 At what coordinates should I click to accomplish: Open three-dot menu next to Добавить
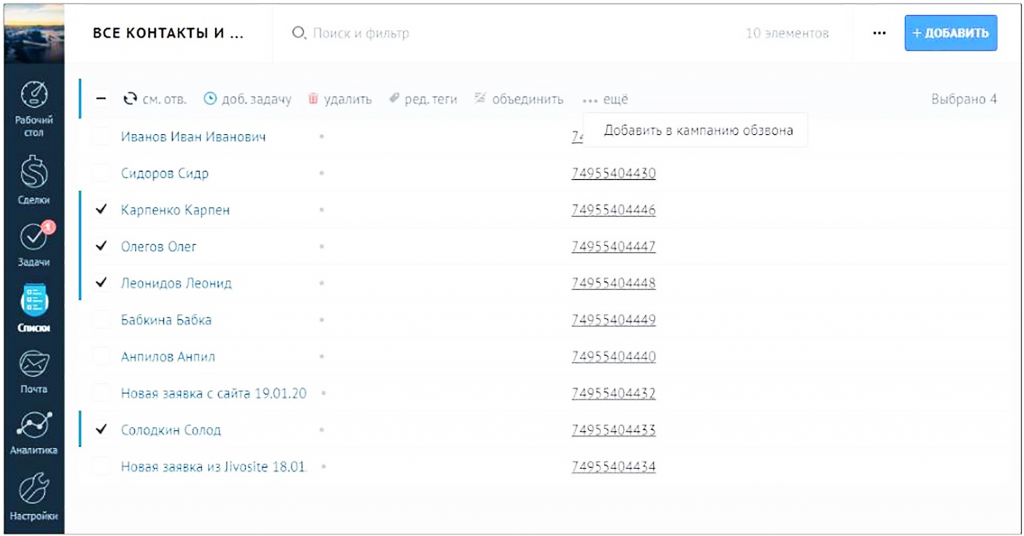pyautogui.click(x=879, y=33)
